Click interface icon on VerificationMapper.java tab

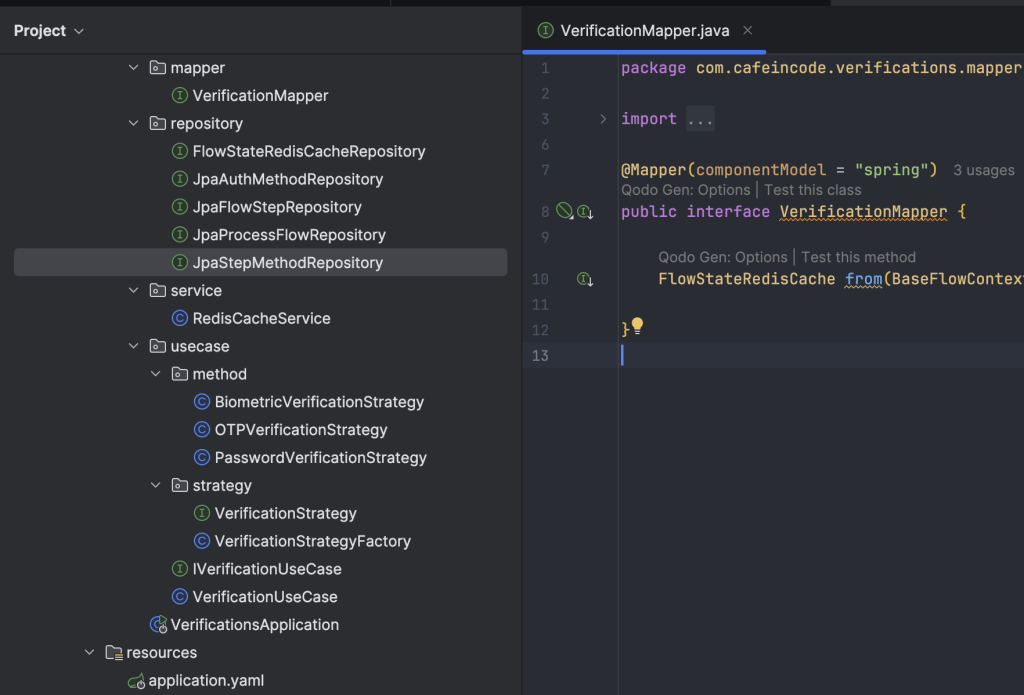[x=545, y=30]
